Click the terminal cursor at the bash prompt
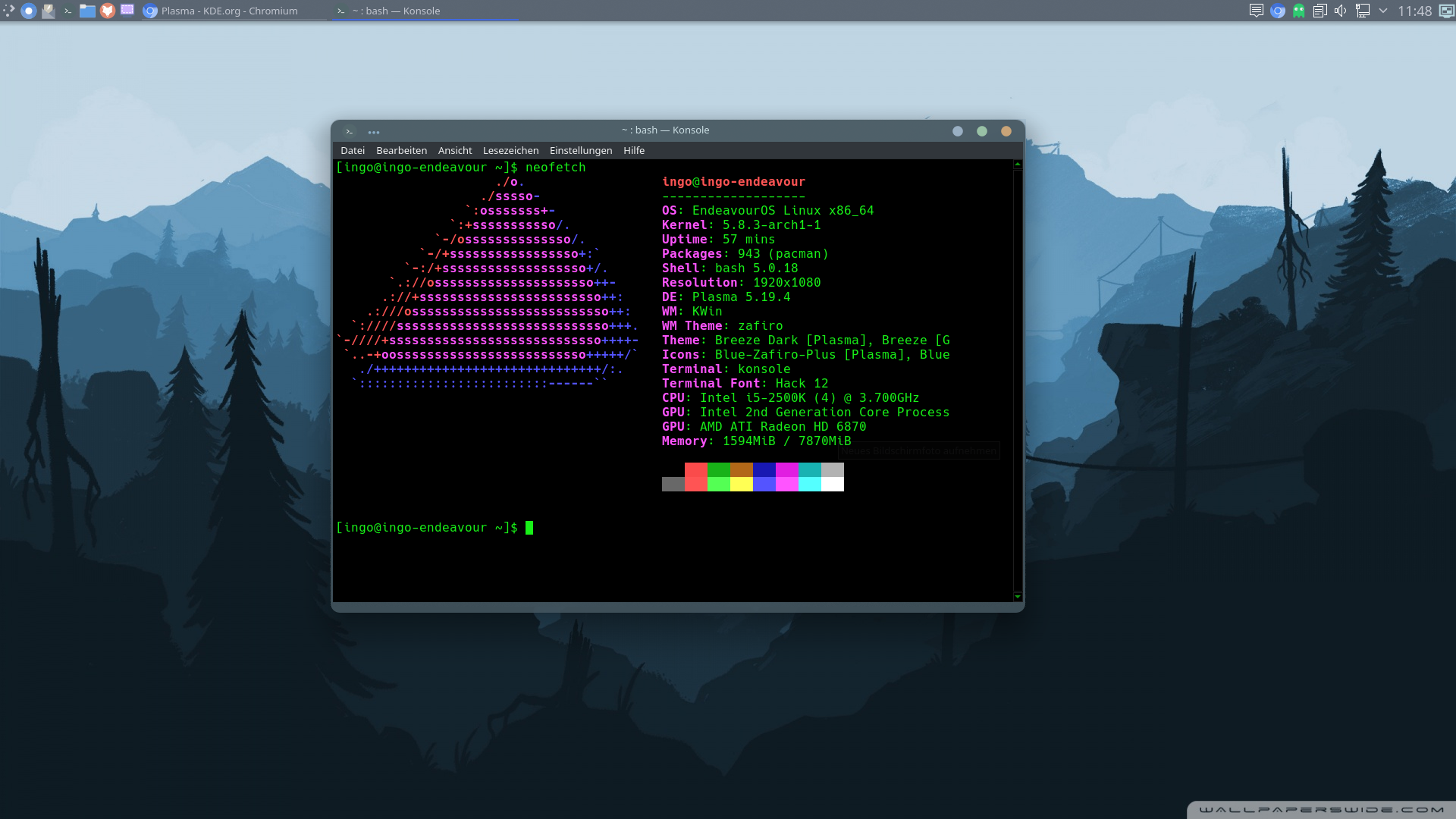 click(529, 528)
